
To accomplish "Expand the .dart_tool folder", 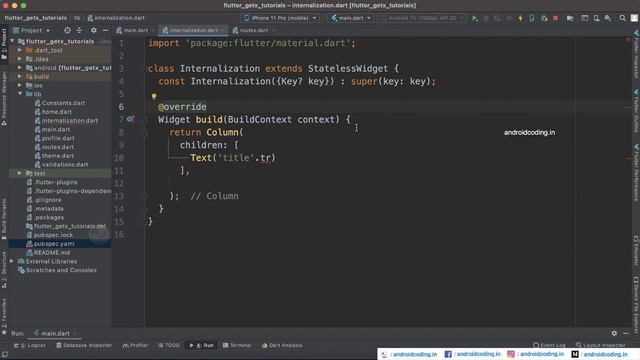I will (20, 50).
